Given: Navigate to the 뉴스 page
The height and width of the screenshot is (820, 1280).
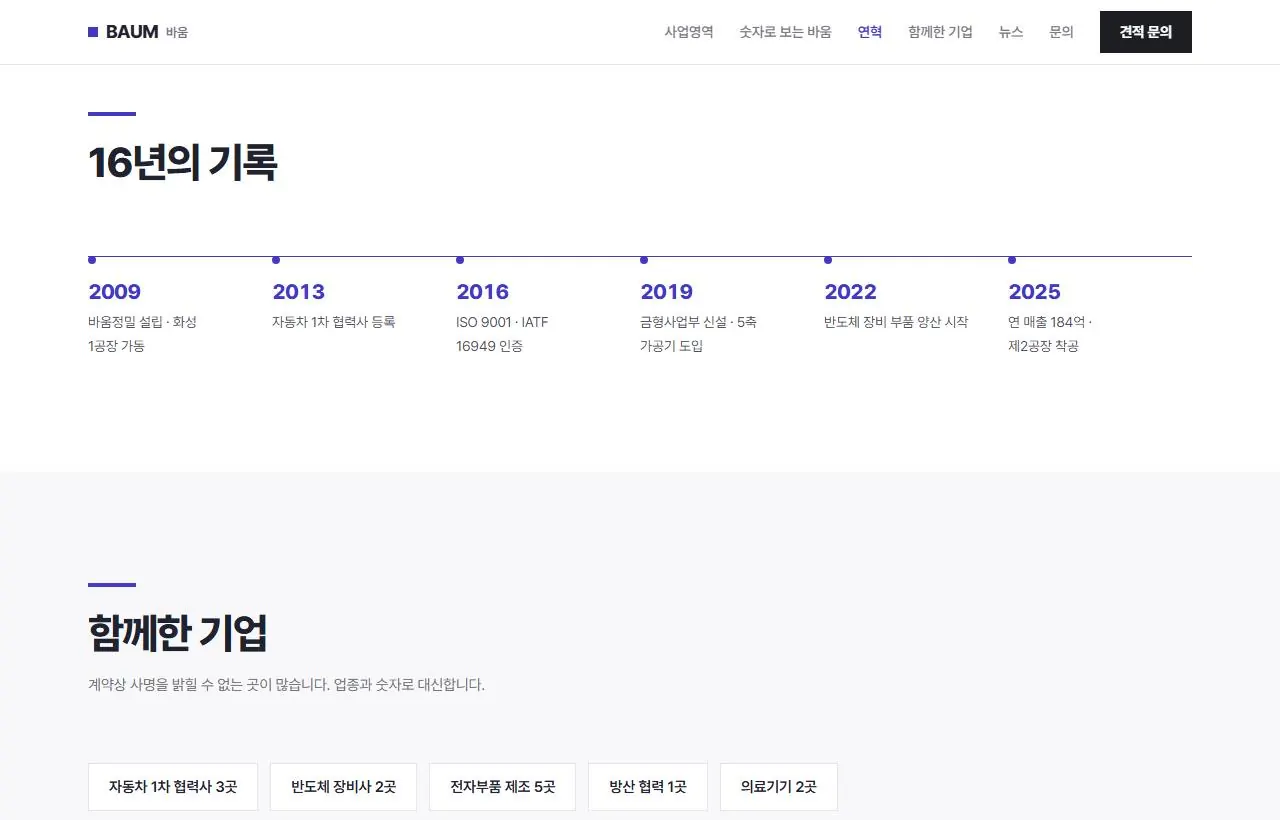Looking at the screenshot, I should pos(1011,32).
